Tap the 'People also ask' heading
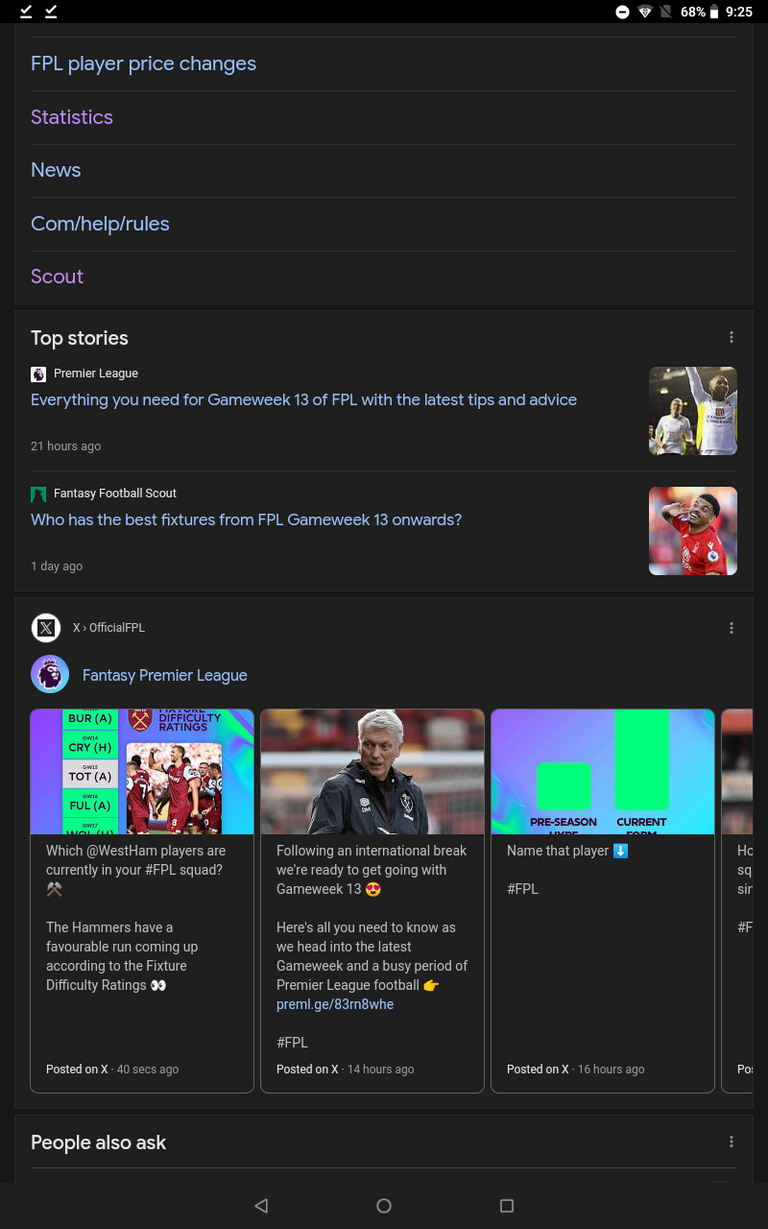 [99, 1142]
